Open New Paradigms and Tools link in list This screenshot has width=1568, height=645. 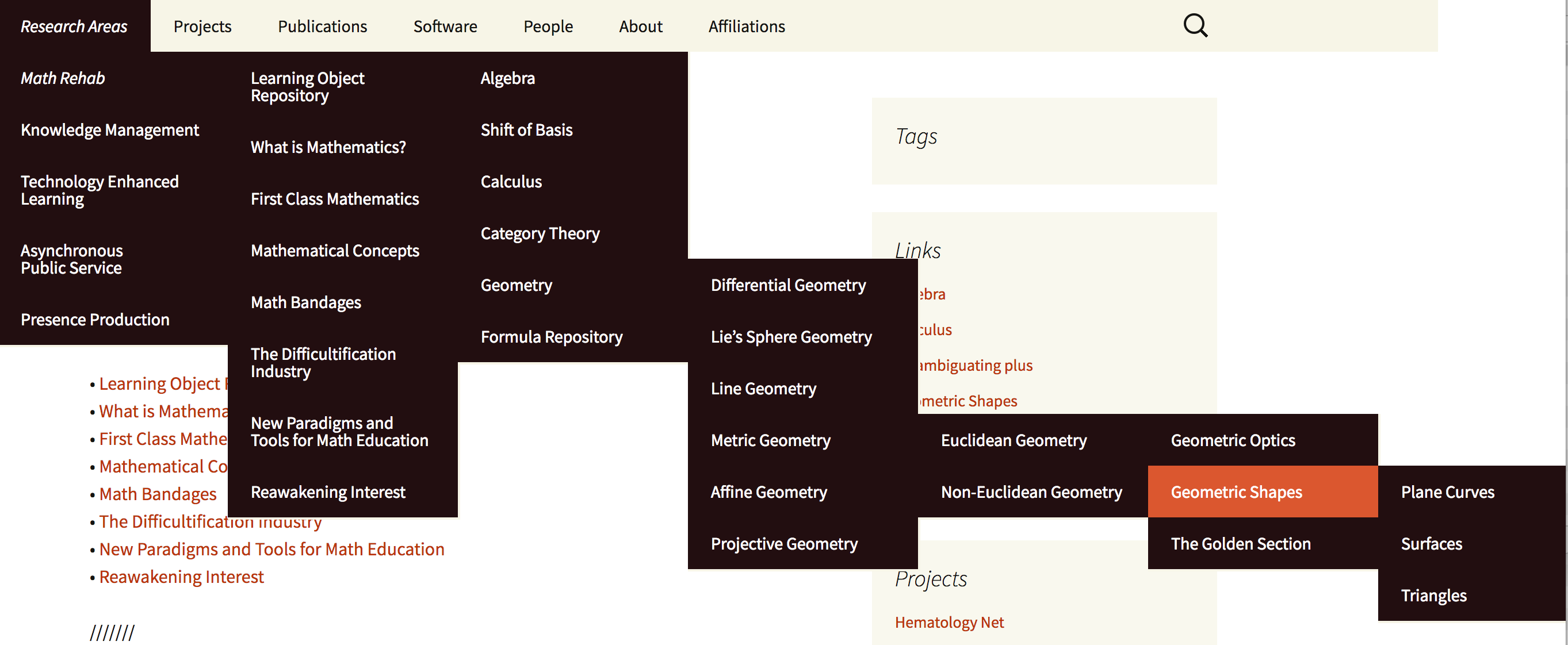(x=271, y=549)
